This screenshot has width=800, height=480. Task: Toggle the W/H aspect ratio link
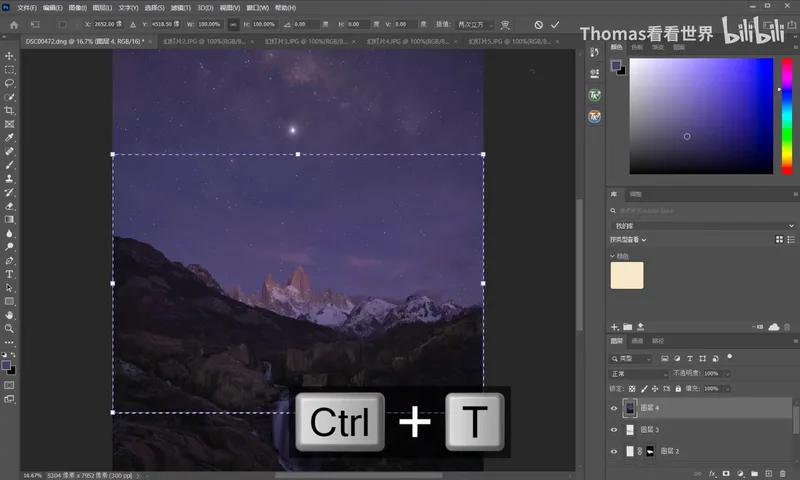click(233, 24)
